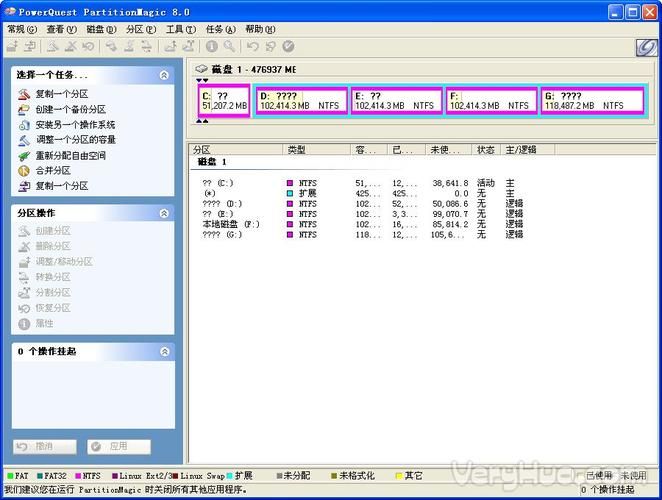Select the E: partition block in disk map
Image resolution: width=662 pixels, height=500 pixels.
pos(397,101)
